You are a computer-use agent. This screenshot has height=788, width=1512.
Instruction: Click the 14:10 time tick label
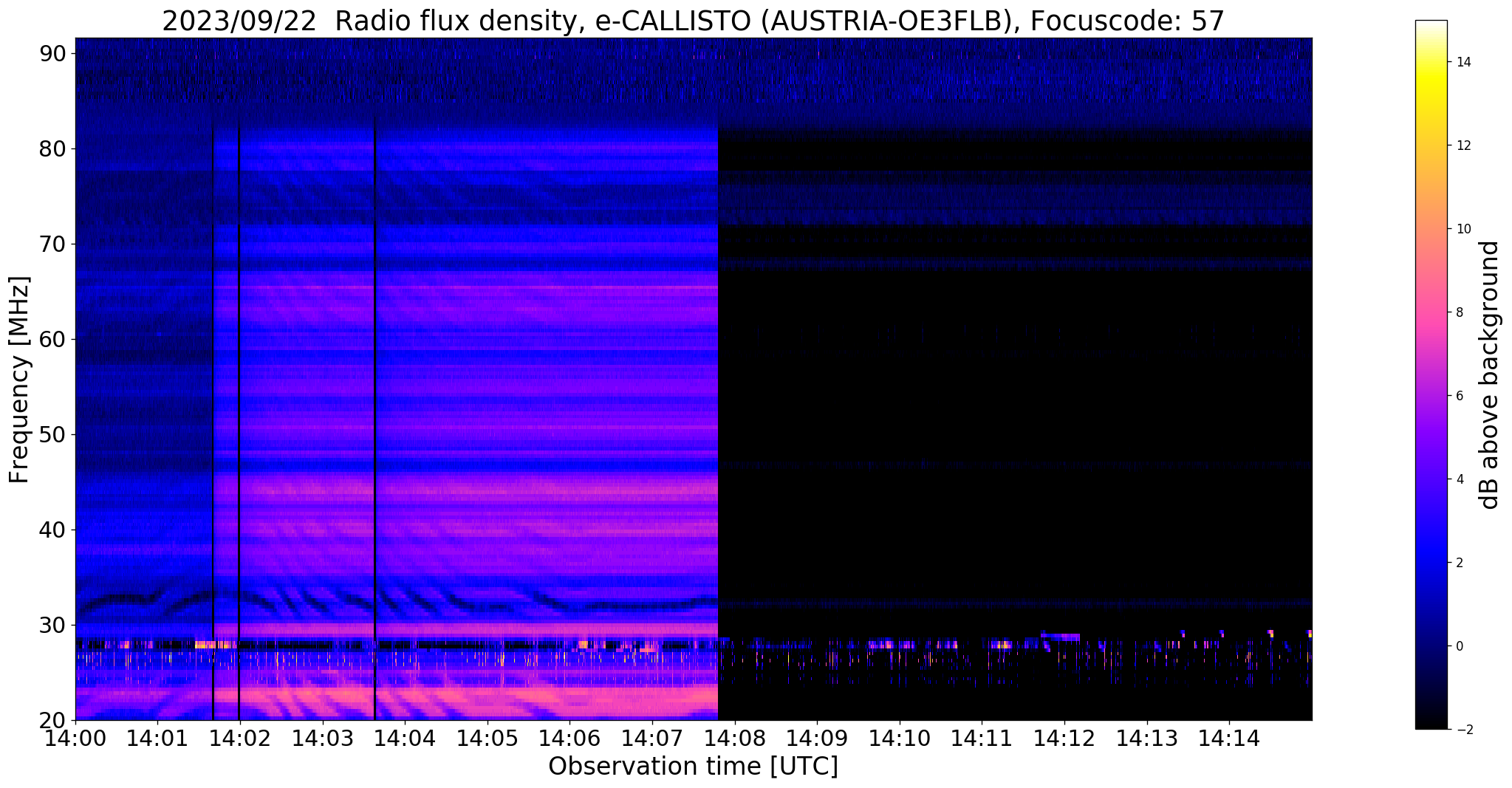899,737
